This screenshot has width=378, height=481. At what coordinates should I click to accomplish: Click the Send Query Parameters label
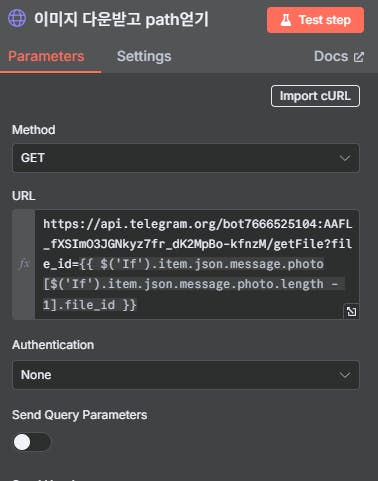80,415
